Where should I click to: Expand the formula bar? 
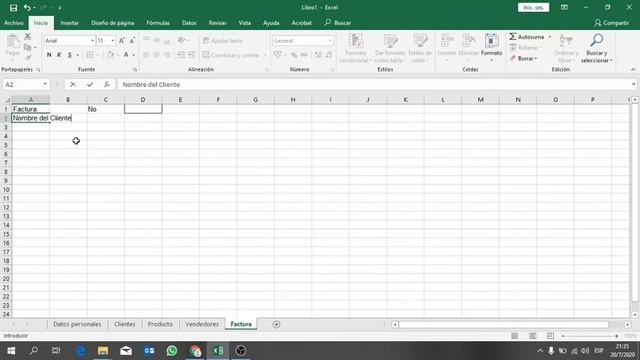[x=633, y=84]
